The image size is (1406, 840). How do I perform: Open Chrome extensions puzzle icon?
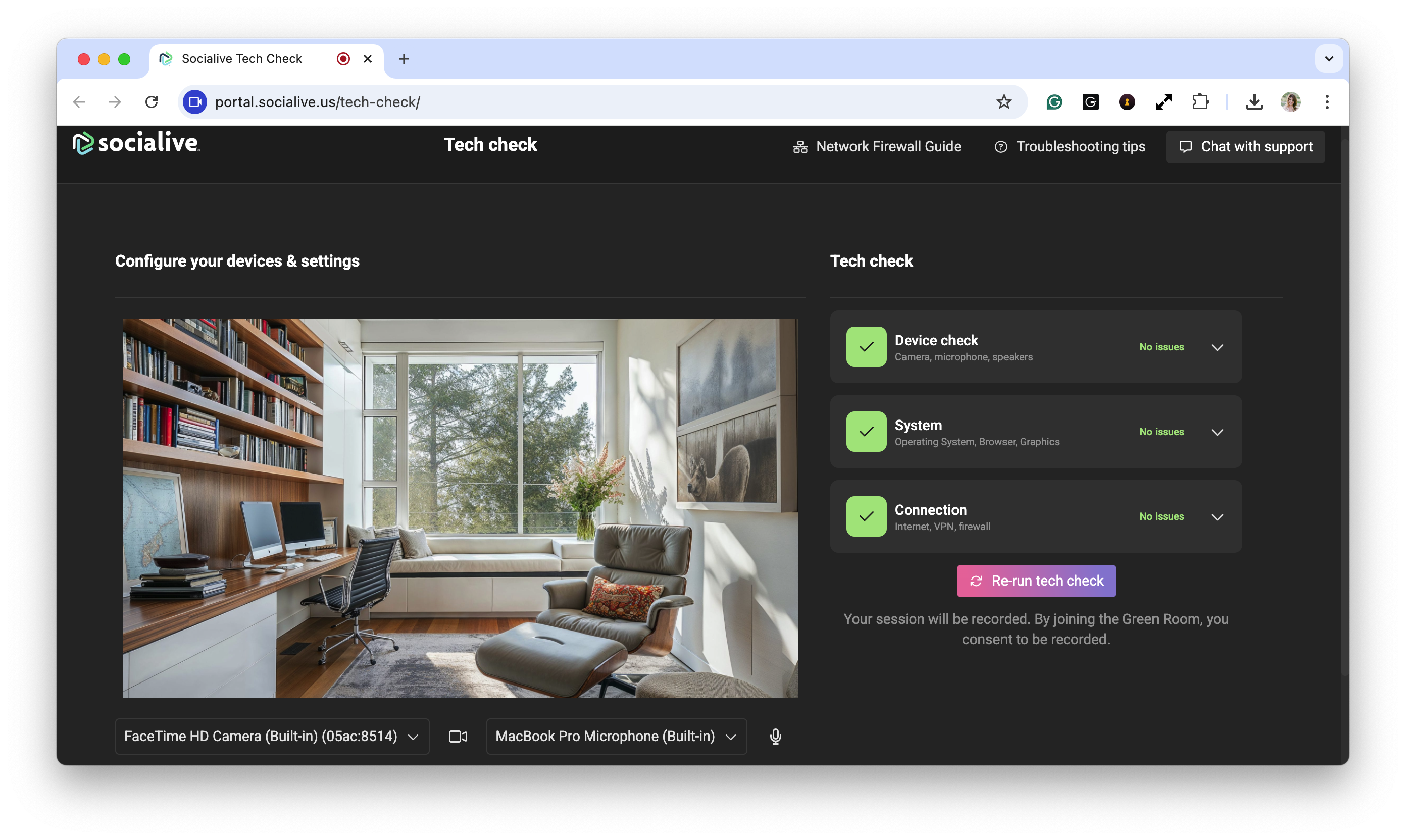point(1200,102)
